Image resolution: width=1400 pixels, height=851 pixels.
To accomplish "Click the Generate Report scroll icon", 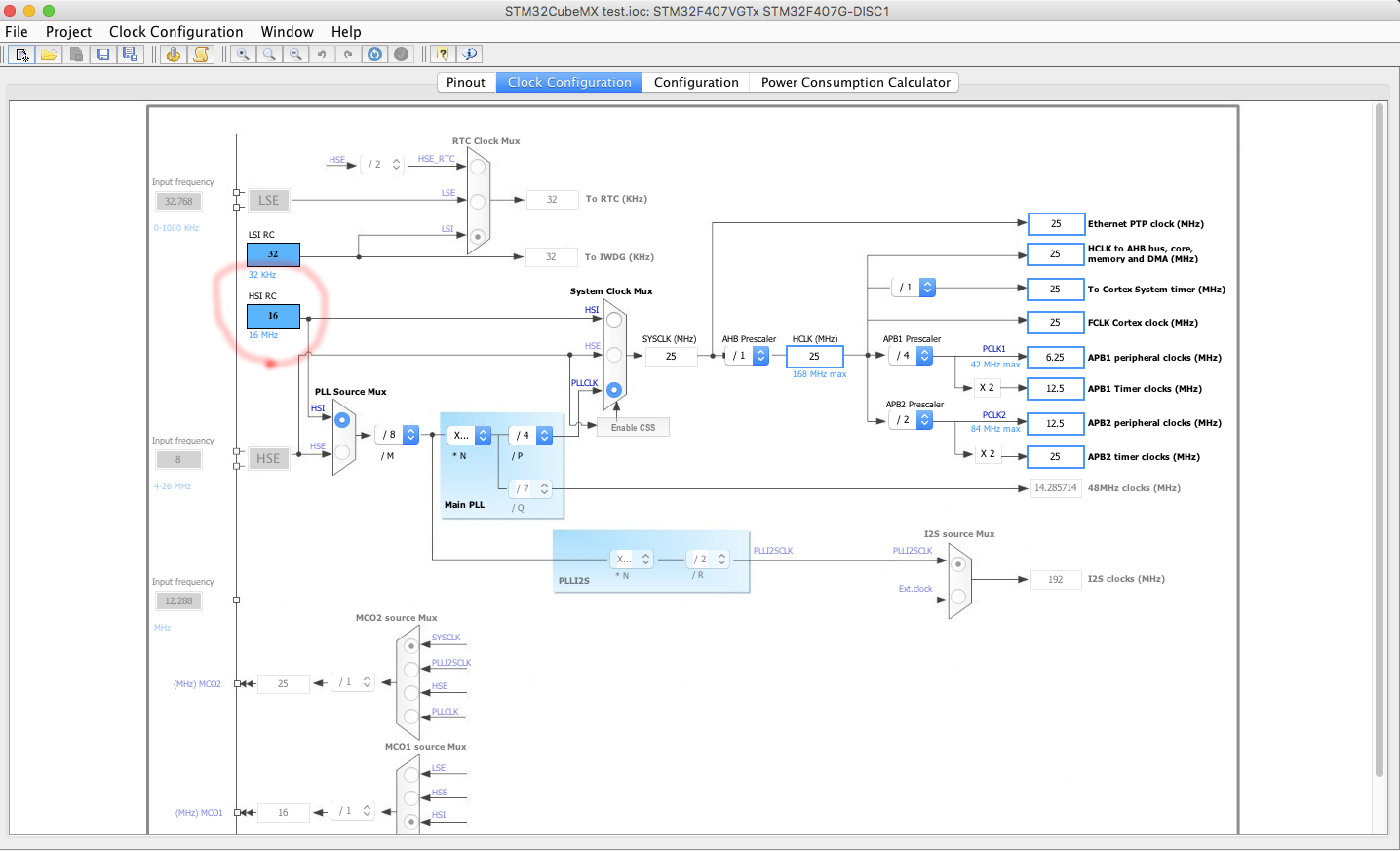I will tap(201, 55).
